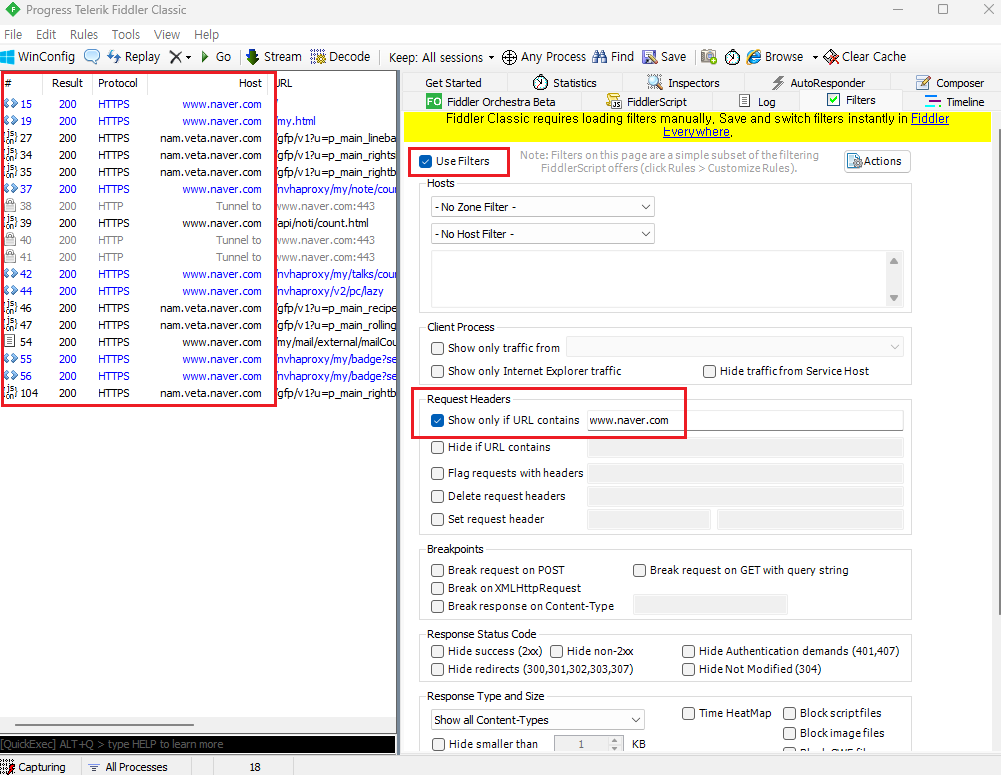Switch to the Inspectors tab
The image size is (1001, 775).
683,83
